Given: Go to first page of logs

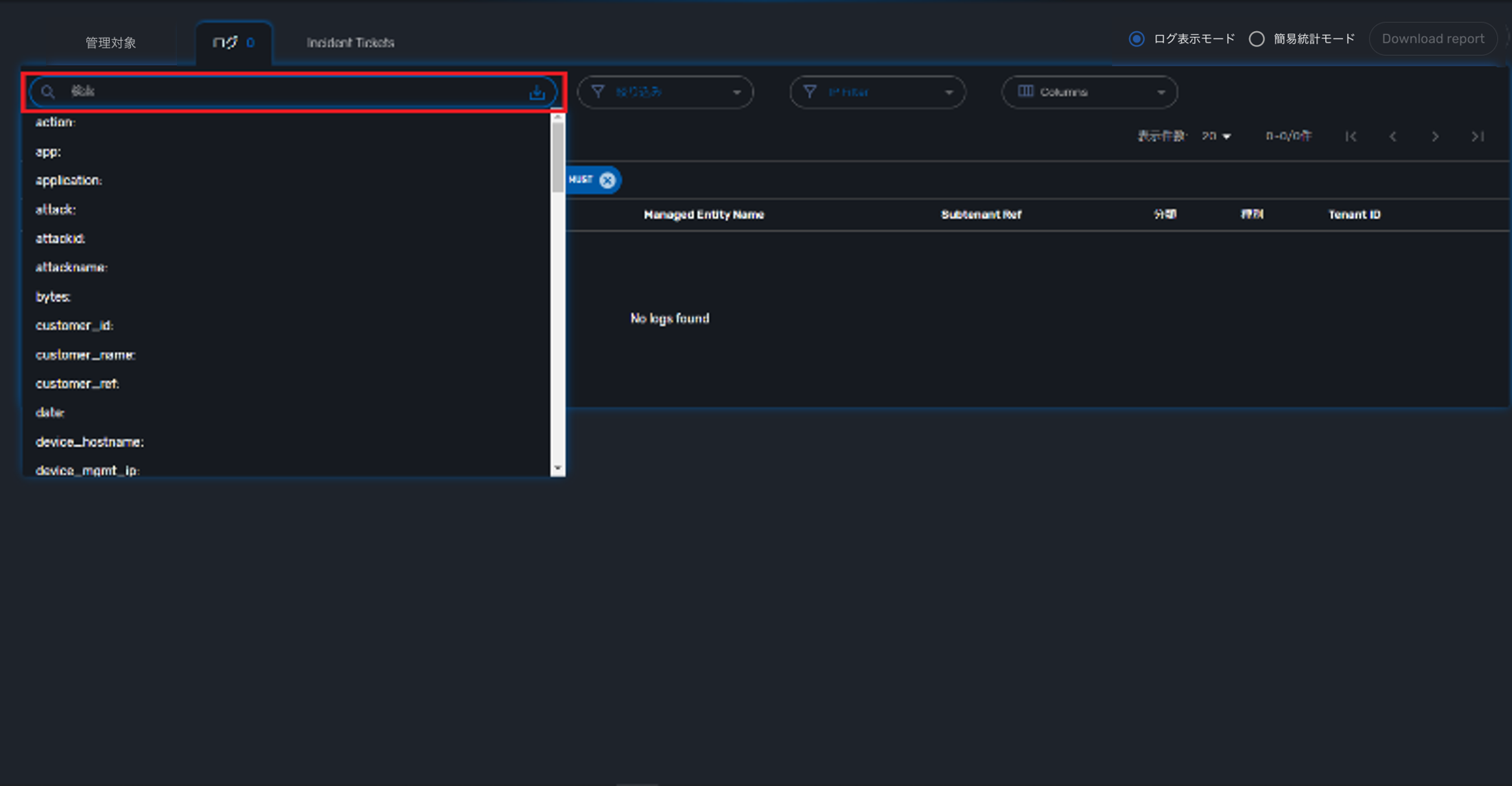Looking at the screenshot, I should pos(1351,137).
